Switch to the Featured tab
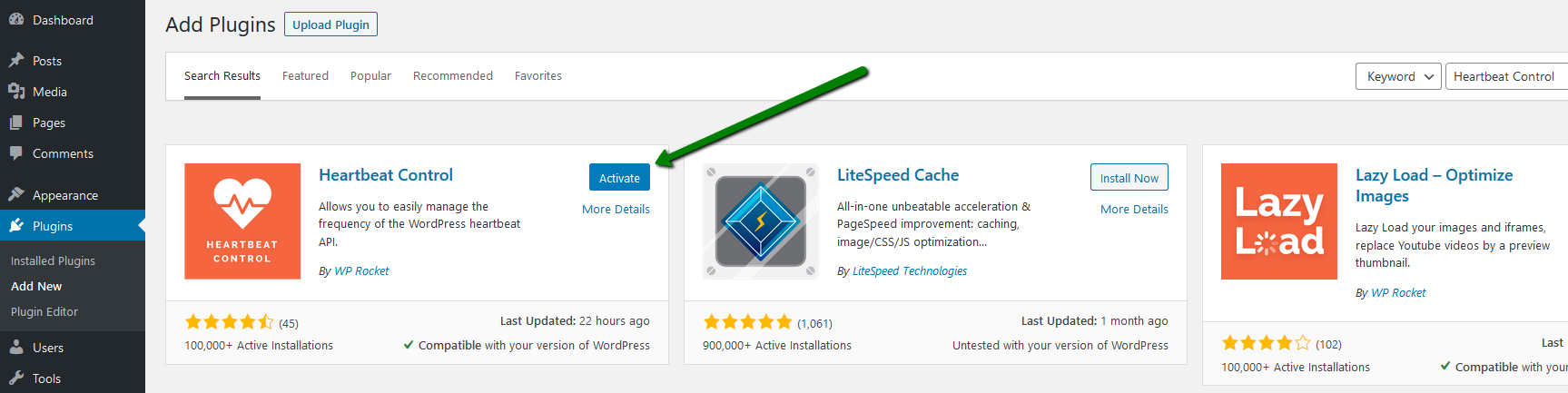Screen dimensions: 1568x393 (x=305, y=76)
